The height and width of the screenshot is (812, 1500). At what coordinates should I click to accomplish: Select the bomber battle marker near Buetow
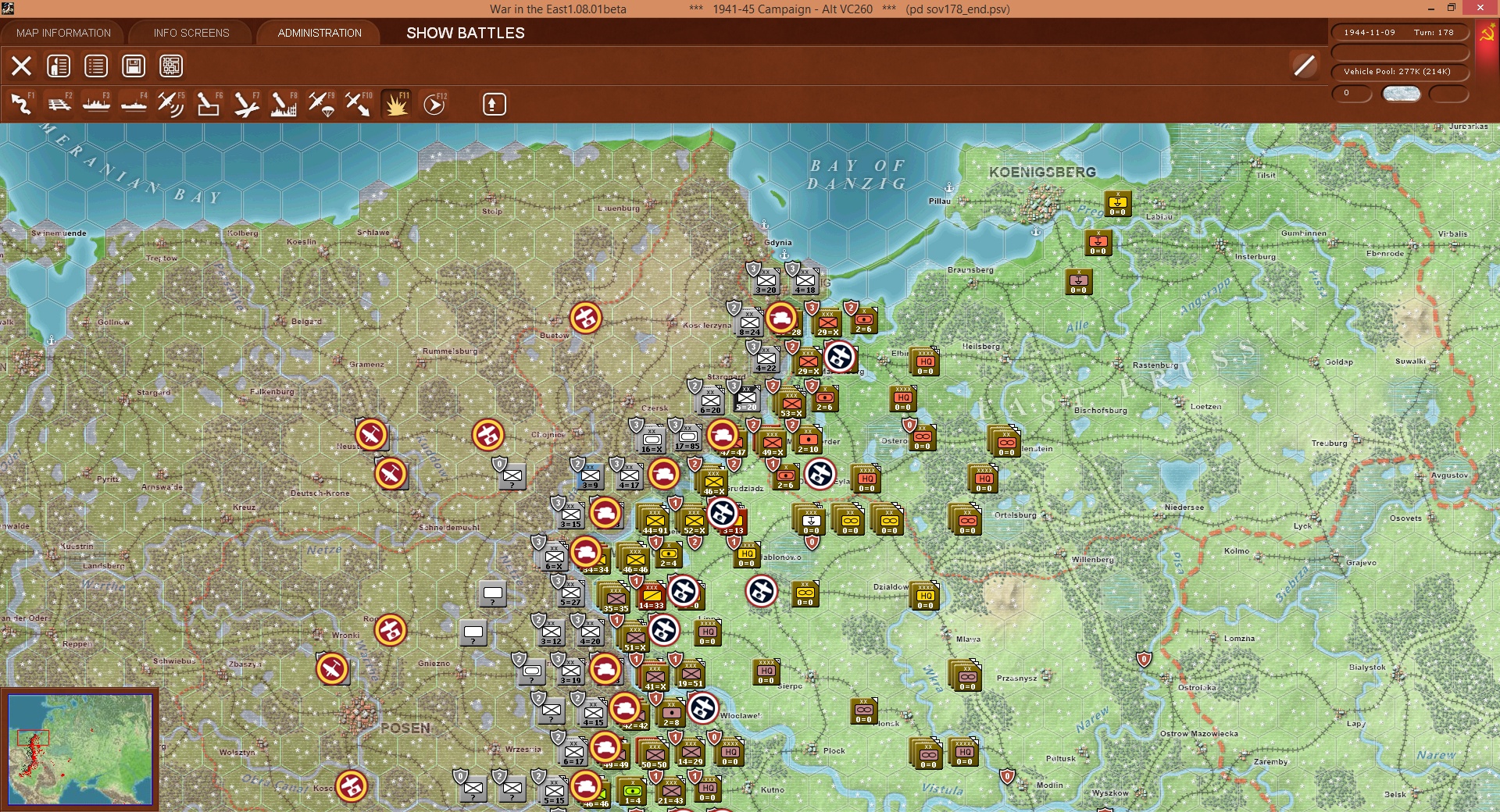pyautogui.click(x=586, y=318)
